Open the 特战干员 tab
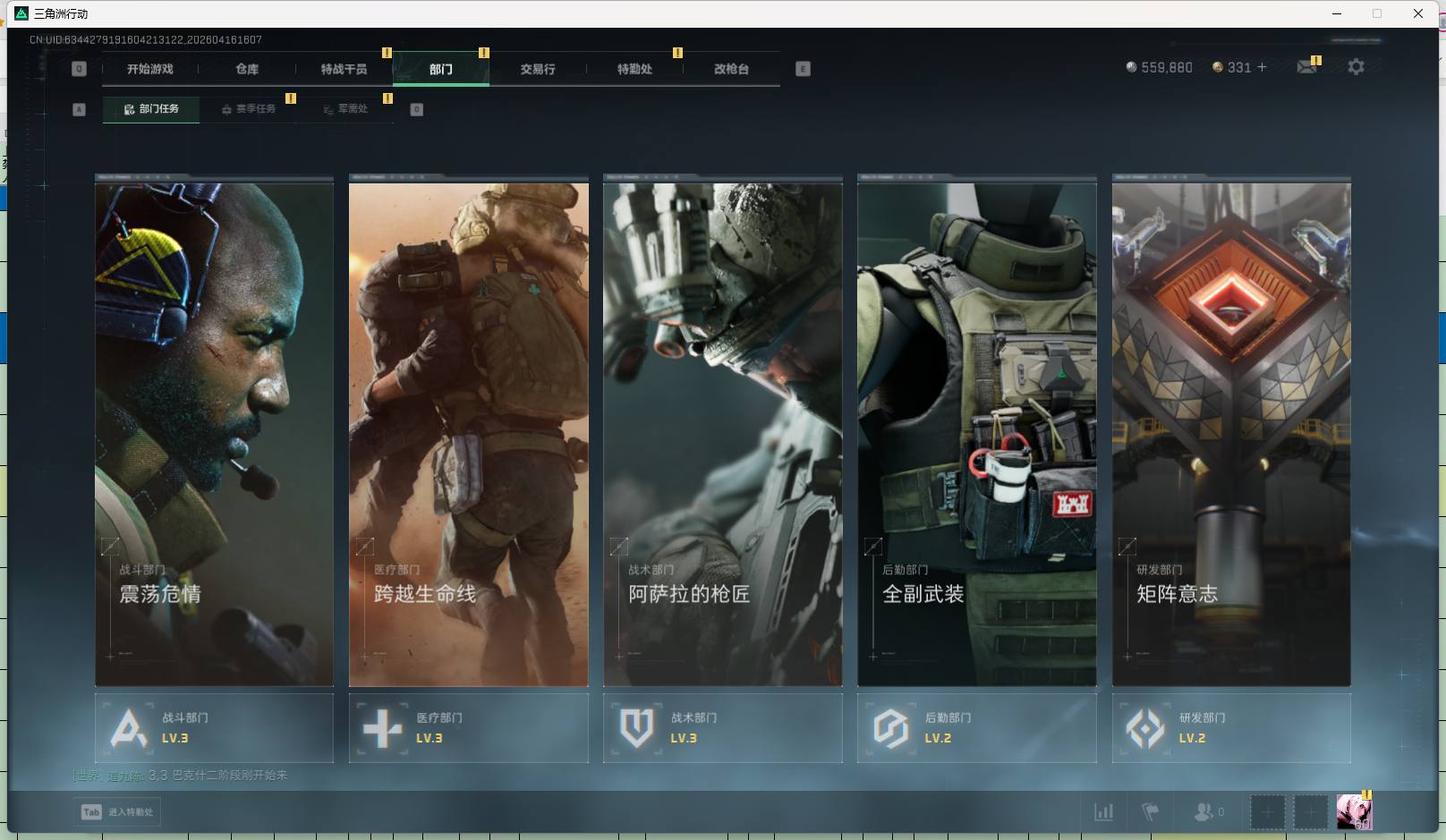Viewport: 1446px width, 840px height. tap(344, 69)
